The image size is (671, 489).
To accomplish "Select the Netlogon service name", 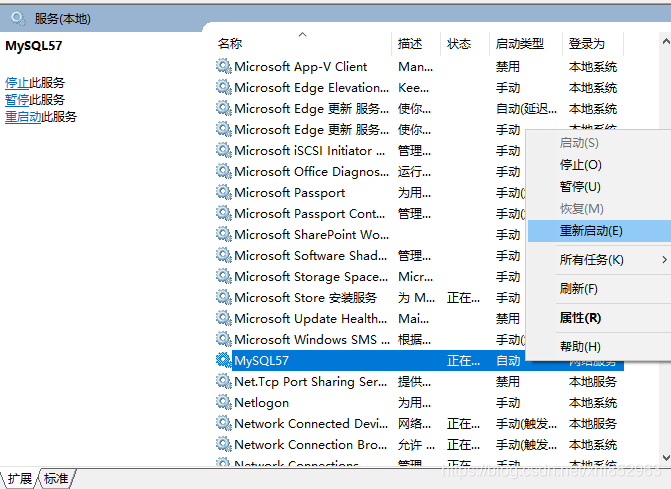I will pos(261,402).
